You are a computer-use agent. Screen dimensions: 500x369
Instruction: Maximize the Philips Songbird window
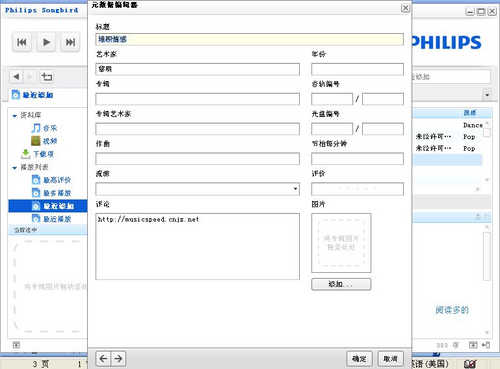(481, 12)
